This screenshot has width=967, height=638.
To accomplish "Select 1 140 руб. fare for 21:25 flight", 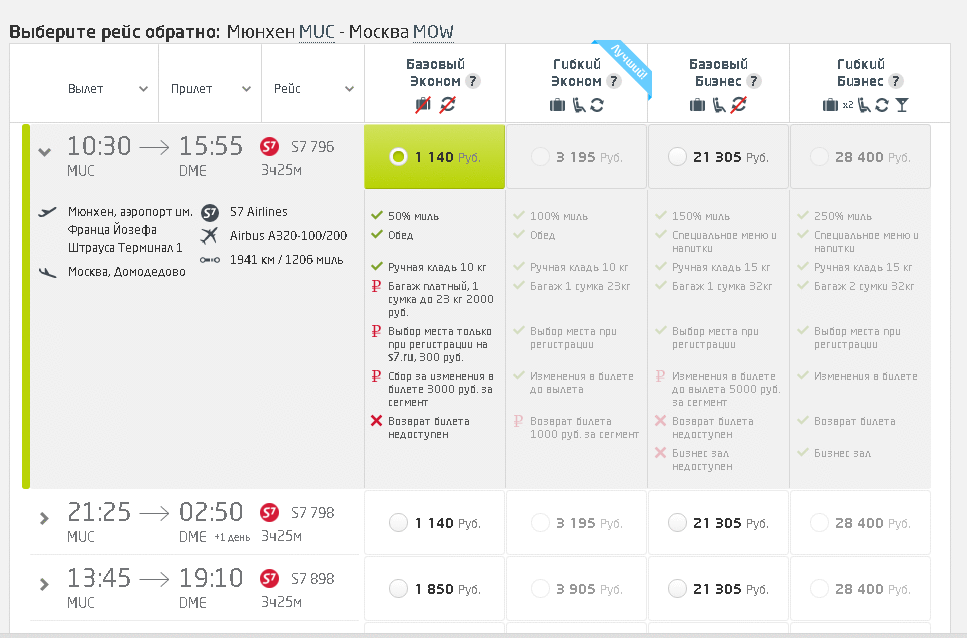I will (x=398, y=522).
